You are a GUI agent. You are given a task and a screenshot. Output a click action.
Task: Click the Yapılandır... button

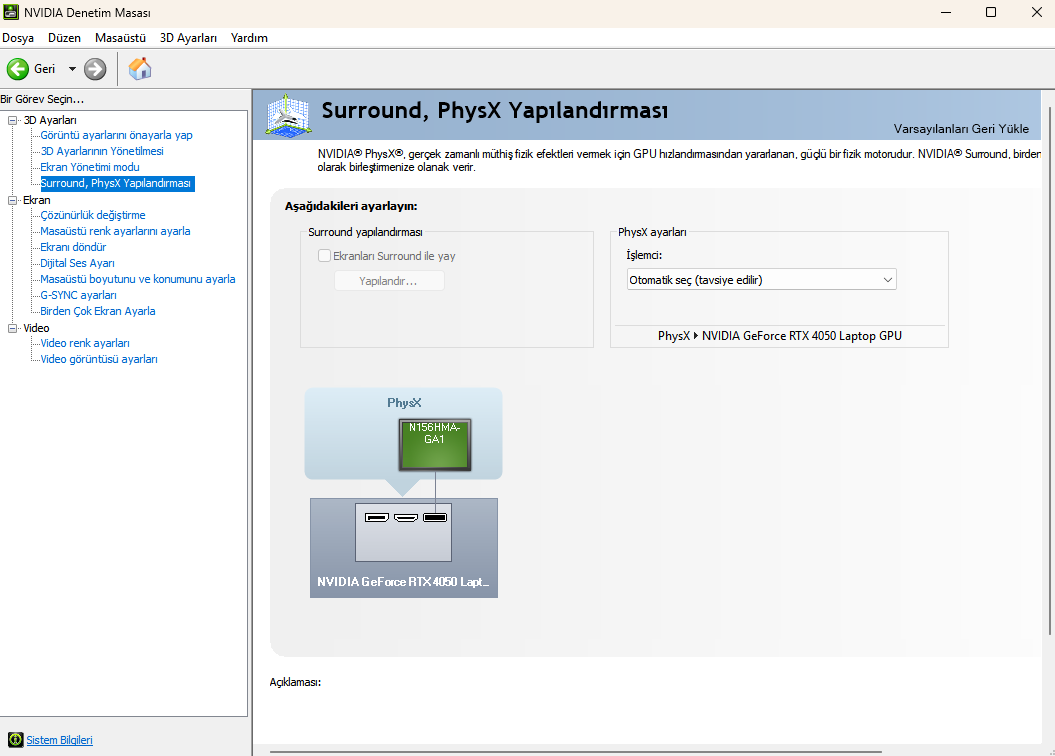[389, 280]
